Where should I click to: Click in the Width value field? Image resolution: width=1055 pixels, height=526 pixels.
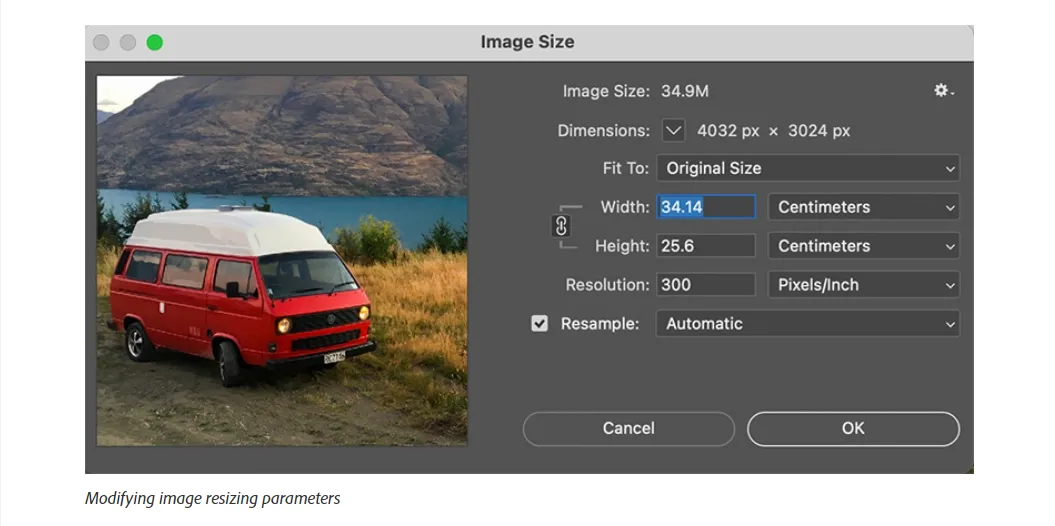click(x=705, y=207)
